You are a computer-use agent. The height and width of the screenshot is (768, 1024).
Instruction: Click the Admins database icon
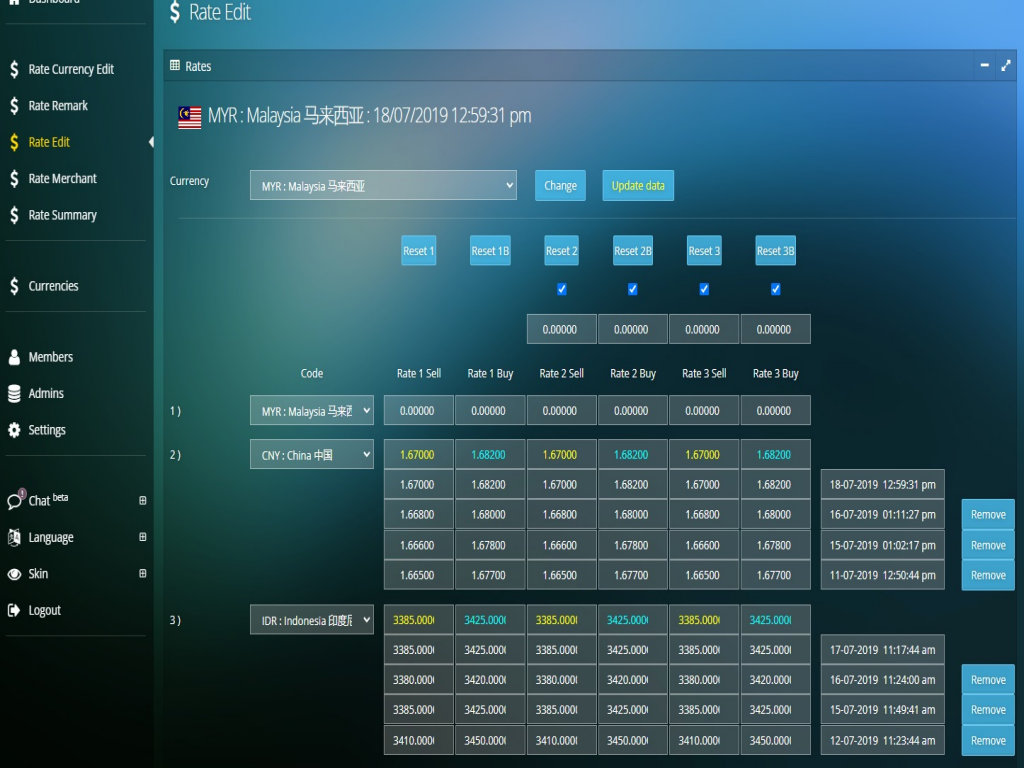click(x=14, y=394)
